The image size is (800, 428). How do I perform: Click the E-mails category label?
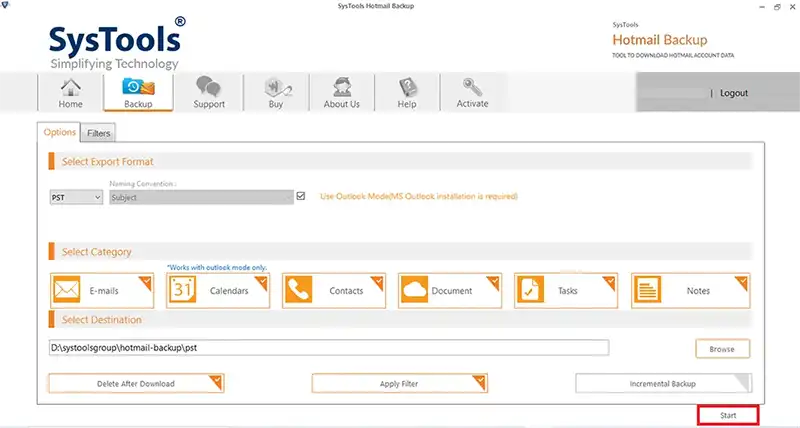[x=104, y=291]
